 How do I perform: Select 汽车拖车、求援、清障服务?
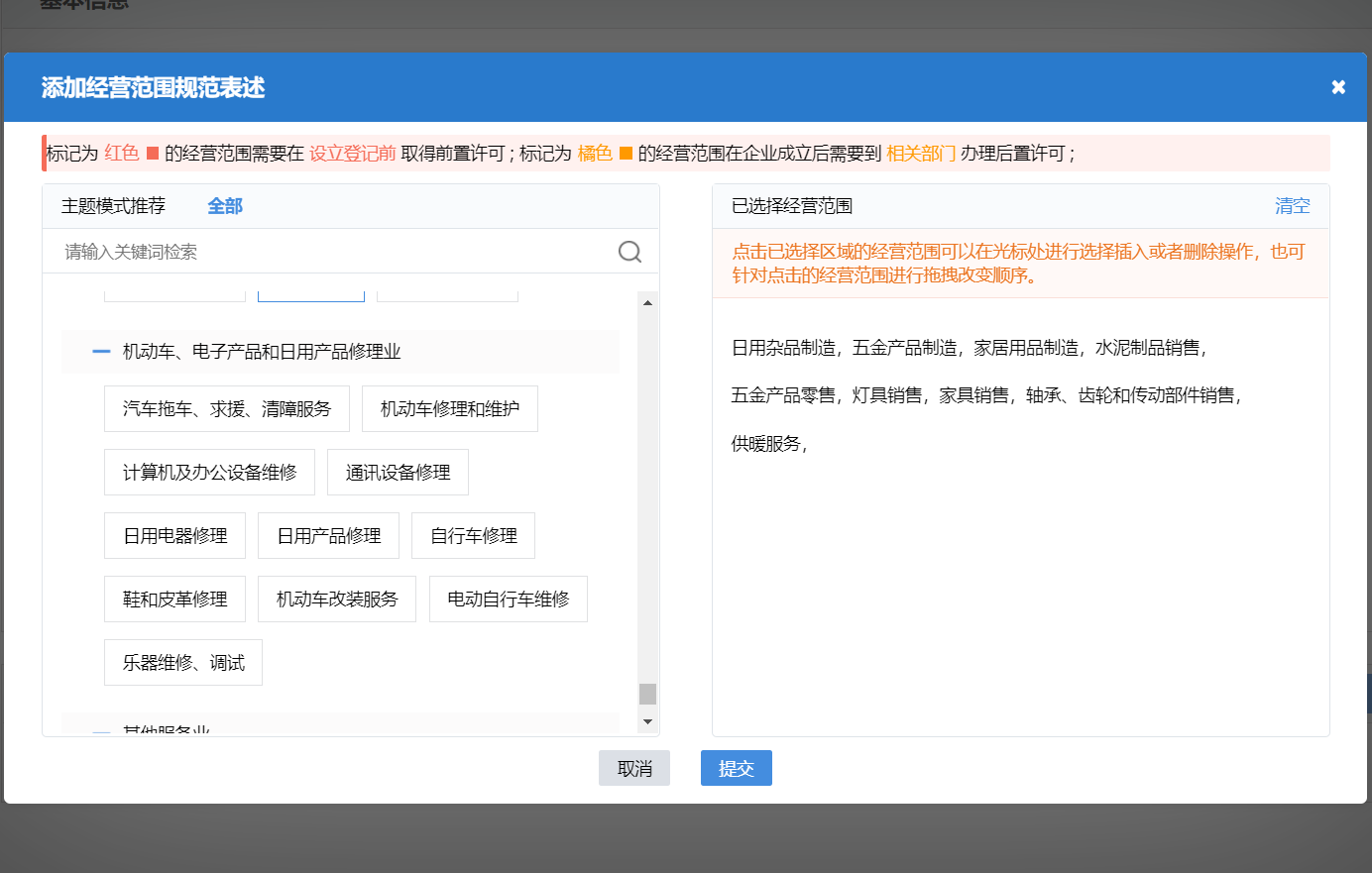[226, 408]
